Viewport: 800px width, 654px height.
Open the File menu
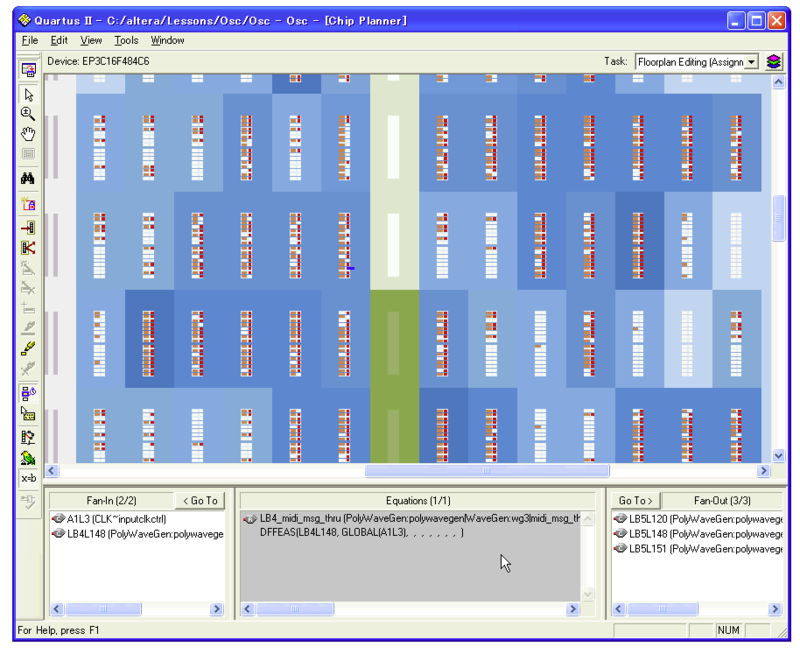[x=30, y=40]
